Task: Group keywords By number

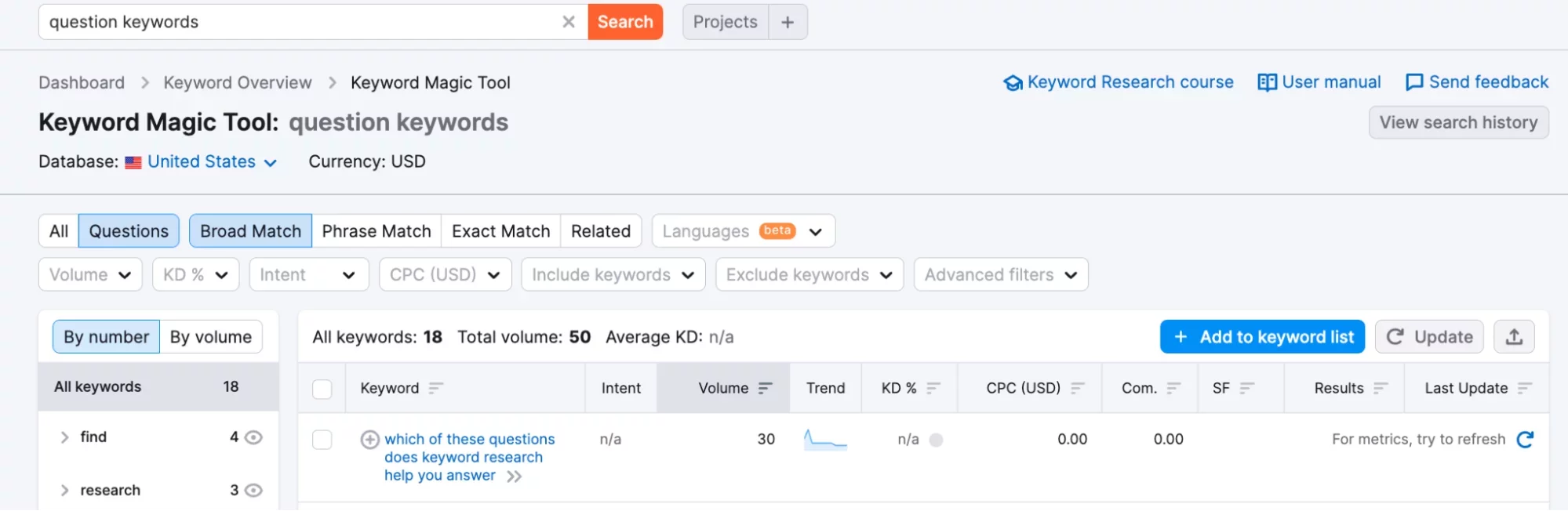Action: 106,337
